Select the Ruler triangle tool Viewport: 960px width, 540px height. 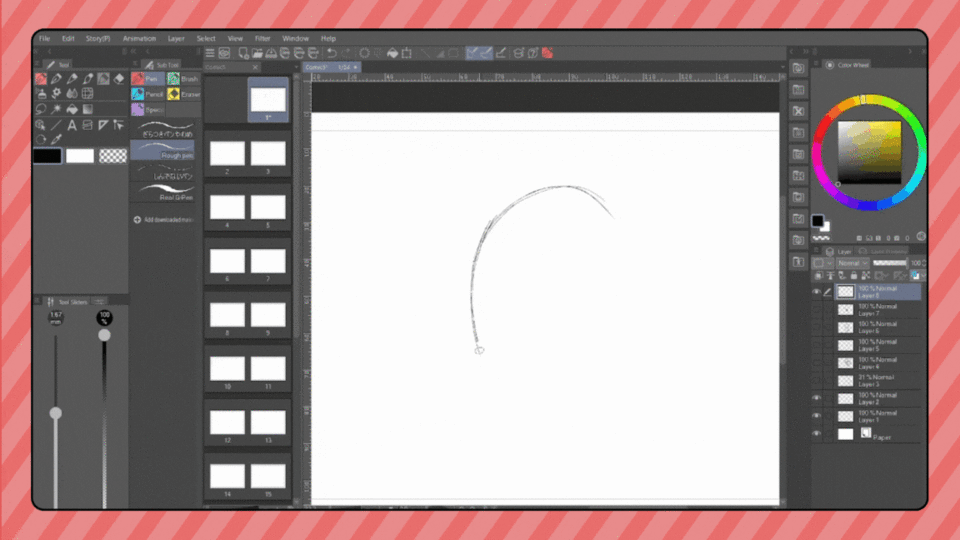pos(103,125)
